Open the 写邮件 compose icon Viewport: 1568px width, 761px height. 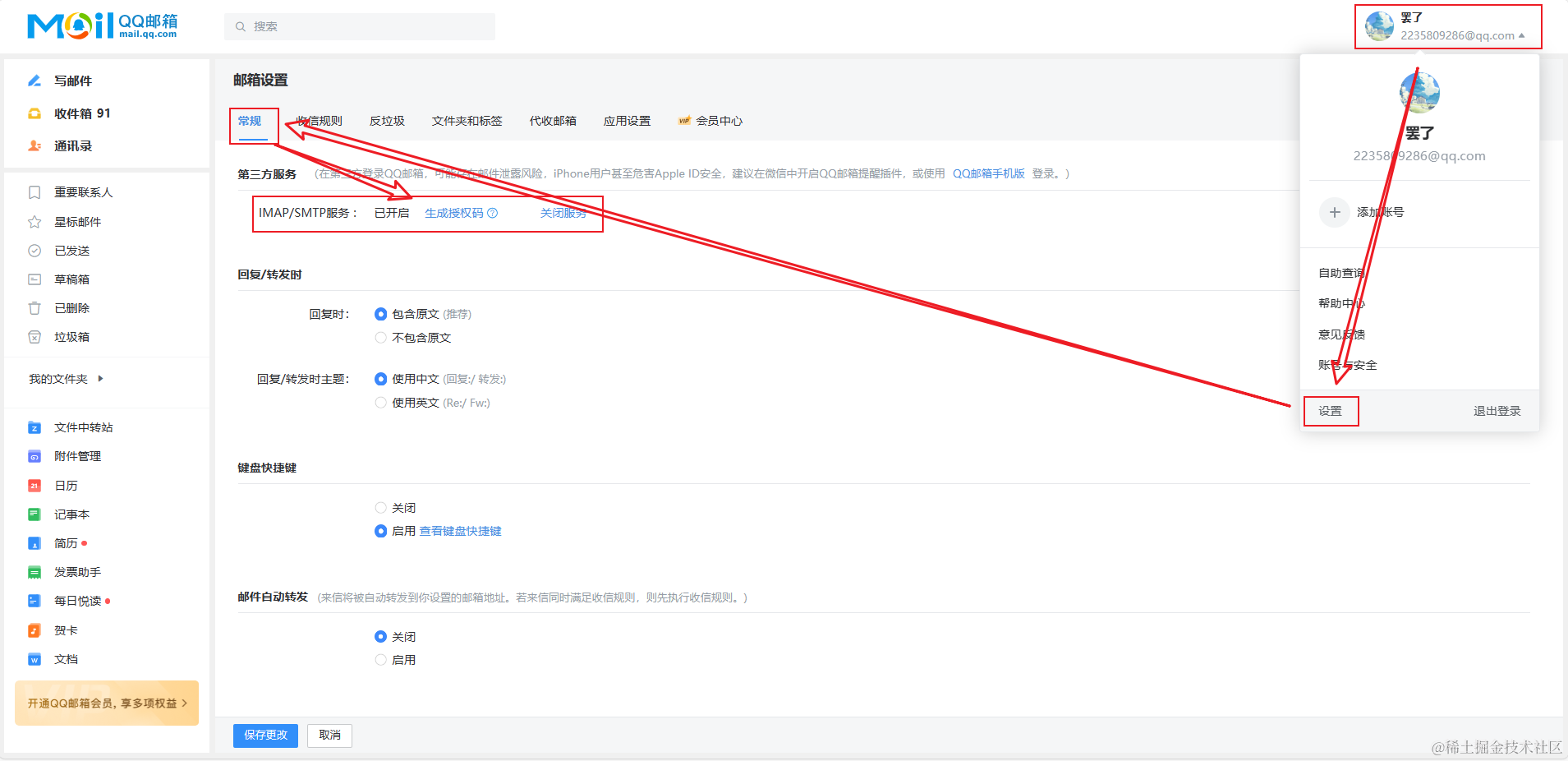tap(34, 81)
